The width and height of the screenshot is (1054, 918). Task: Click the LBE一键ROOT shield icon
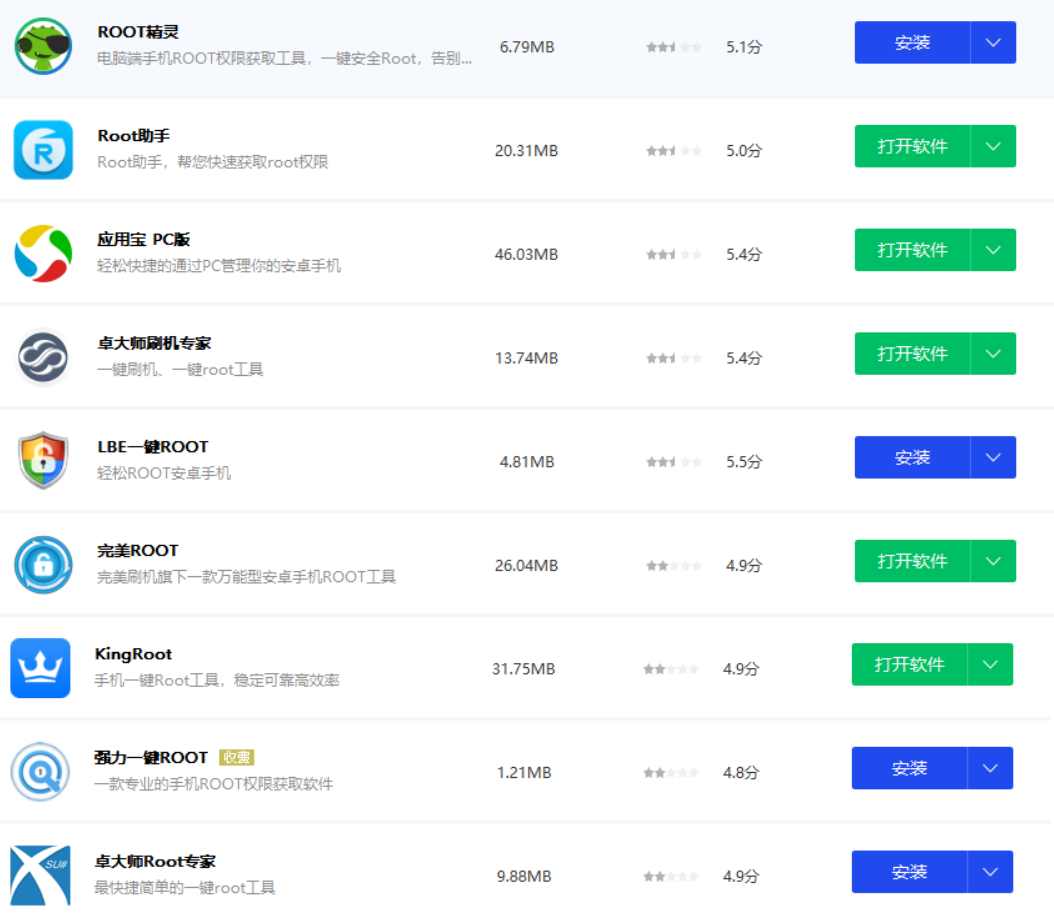(43, 461)
